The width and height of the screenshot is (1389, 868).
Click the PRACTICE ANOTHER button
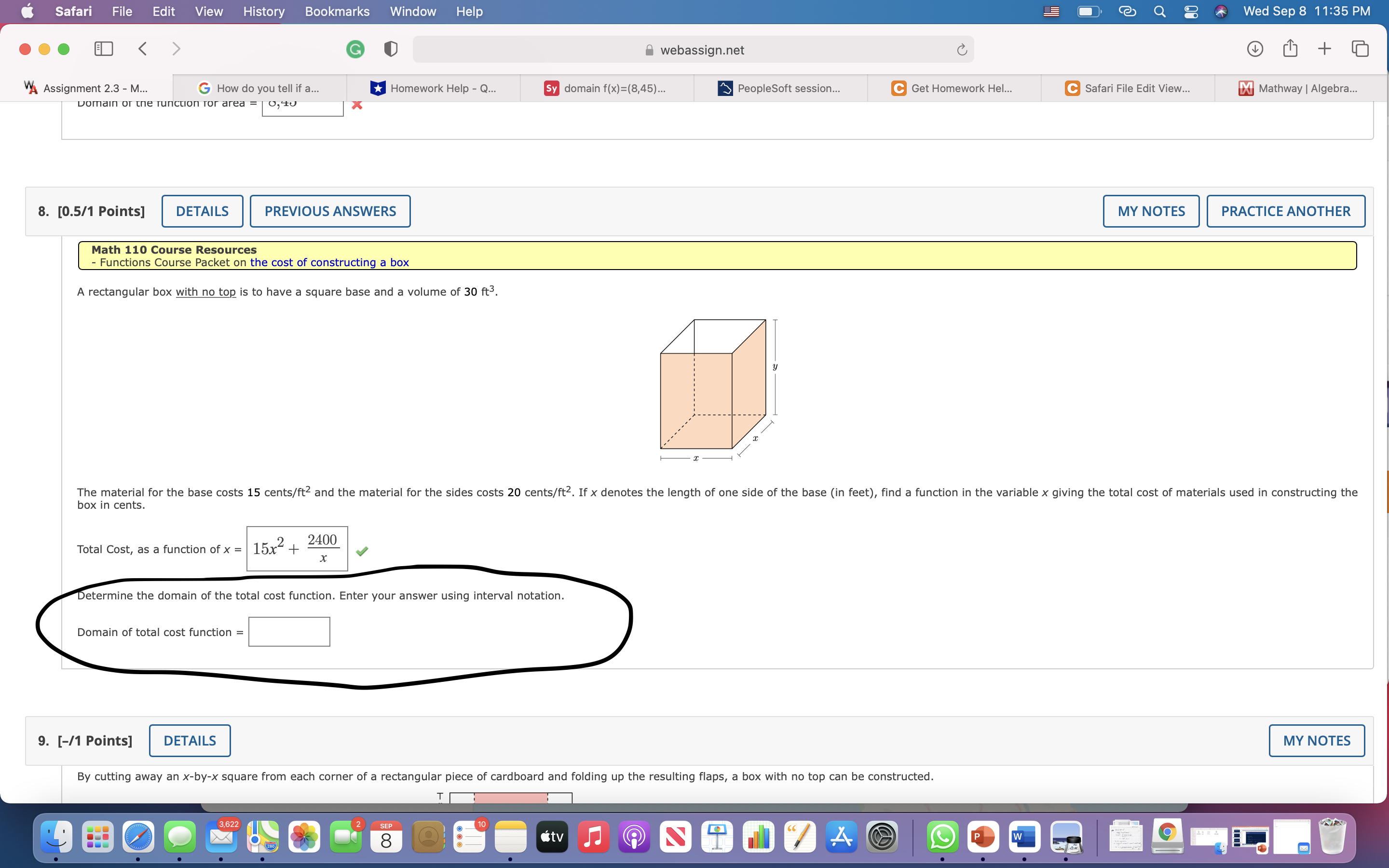coord(1285,211)
